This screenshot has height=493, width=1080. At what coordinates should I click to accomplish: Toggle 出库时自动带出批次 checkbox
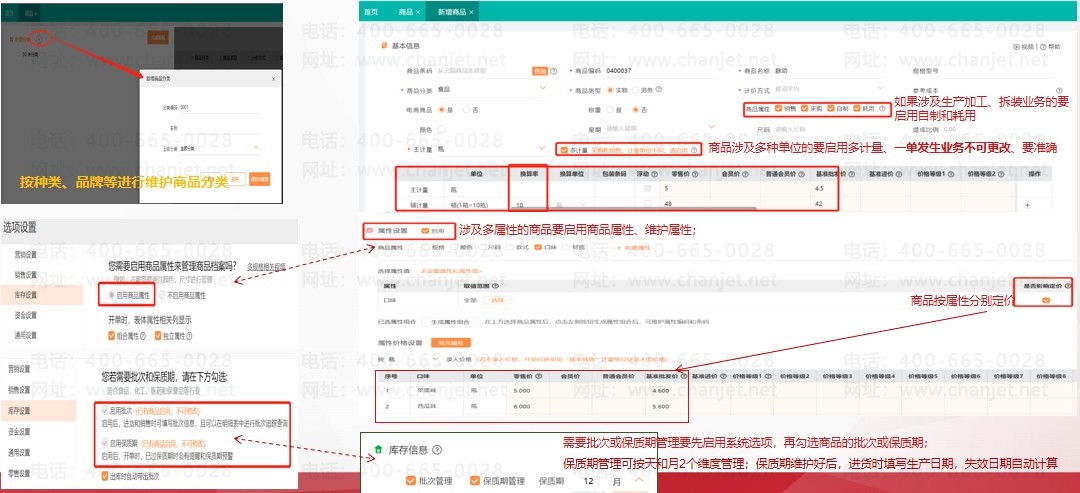coord(105,476)
